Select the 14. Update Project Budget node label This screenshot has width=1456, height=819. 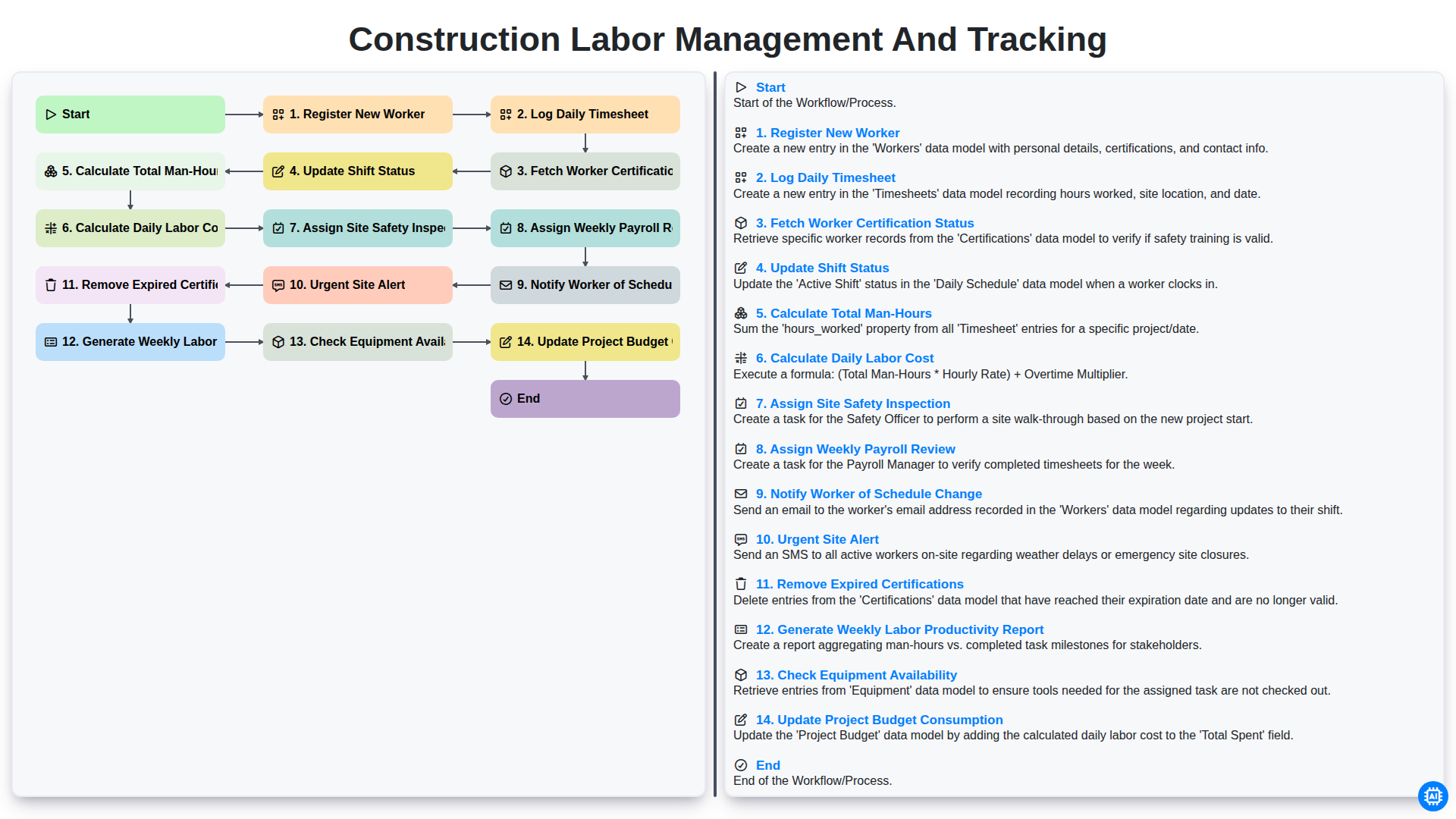click(x=595, y=342)
